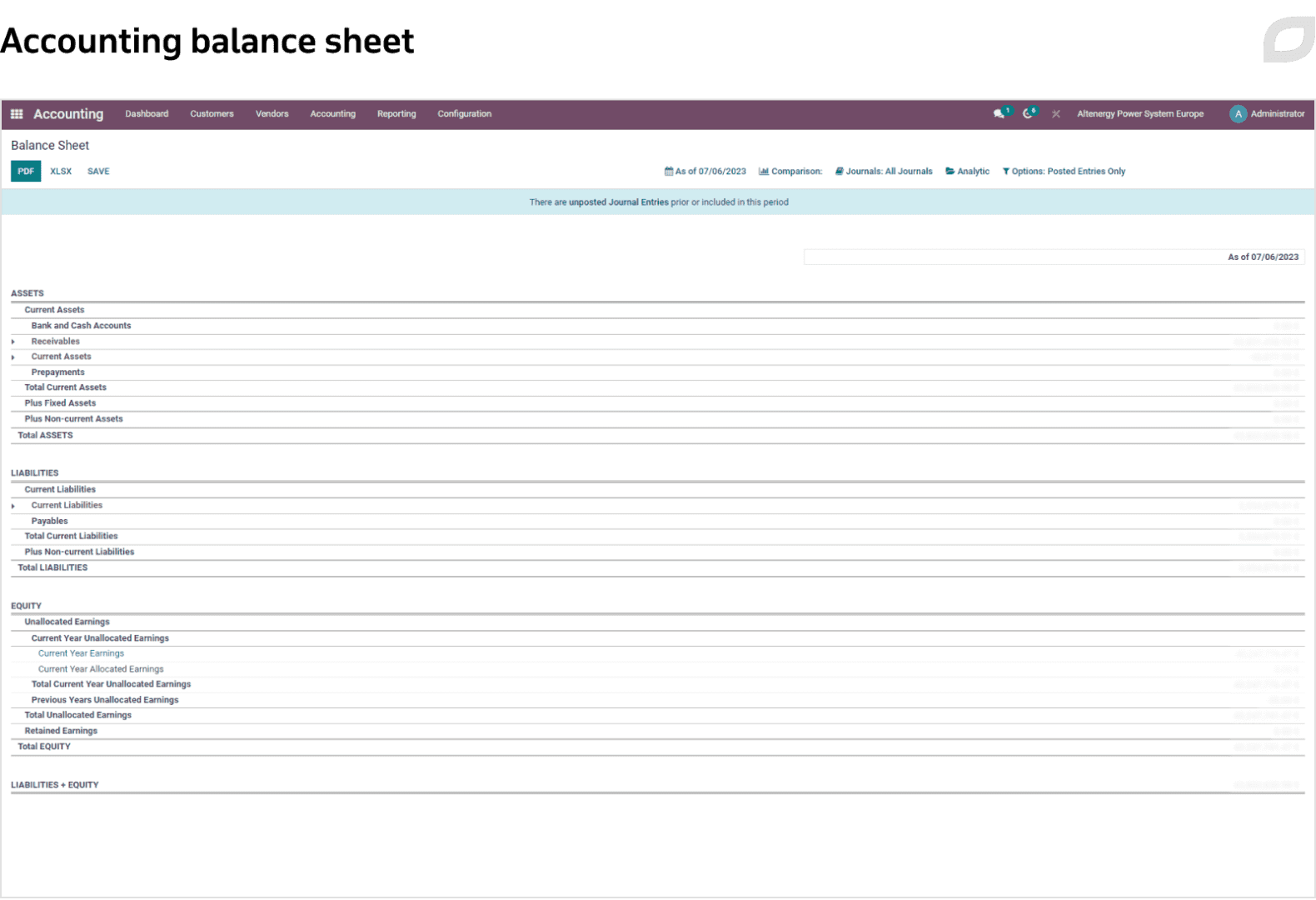Export the report as XLSX
The width and height of the screenshot is (1316, 900).
coord(61,172)
